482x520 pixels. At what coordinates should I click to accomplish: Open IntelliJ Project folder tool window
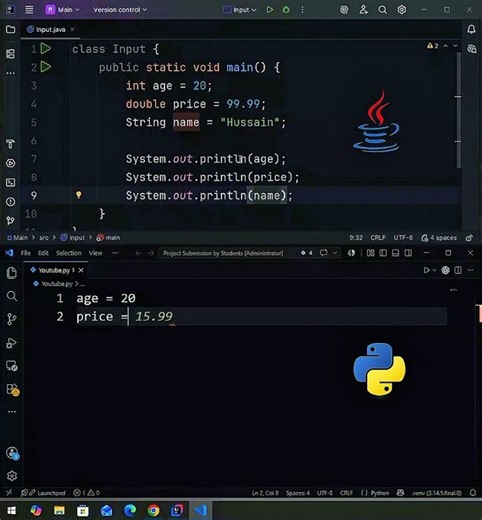pyautogui.click(x=11, y=29)
